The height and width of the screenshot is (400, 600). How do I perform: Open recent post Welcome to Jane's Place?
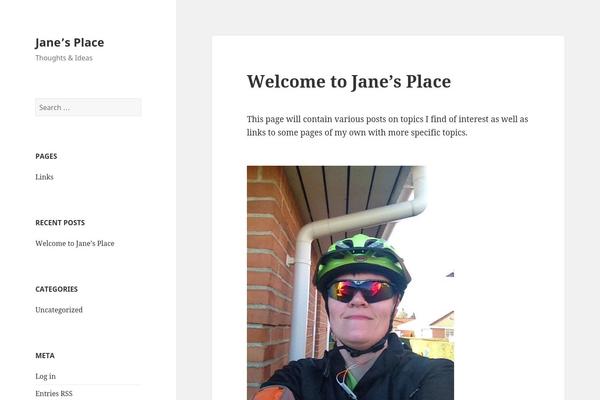[x=75, y=243]
